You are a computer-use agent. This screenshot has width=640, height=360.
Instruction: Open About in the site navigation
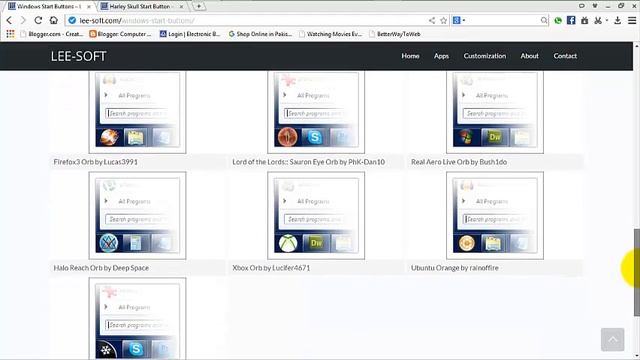point(529,56)
